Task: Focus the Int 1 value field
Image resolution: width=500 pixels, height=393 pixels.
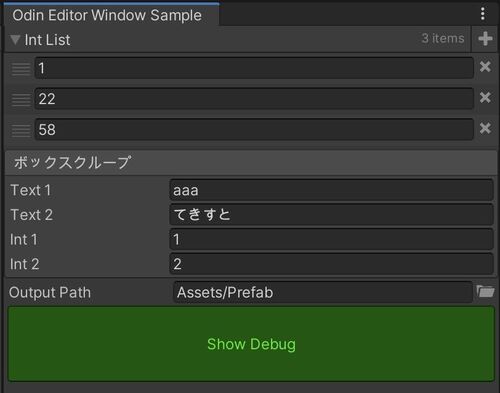Action: click(x=331, y=239)
